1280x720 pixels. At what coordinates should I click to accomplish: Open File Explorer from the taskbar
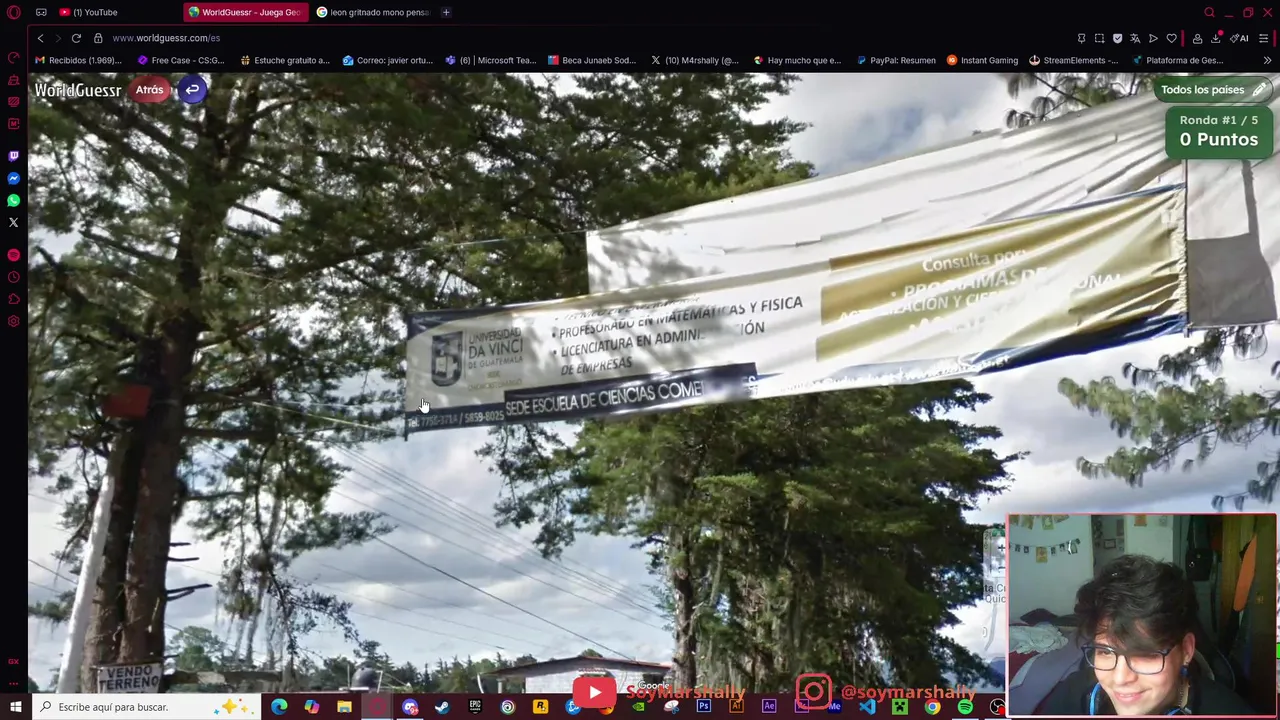[344, 707]
